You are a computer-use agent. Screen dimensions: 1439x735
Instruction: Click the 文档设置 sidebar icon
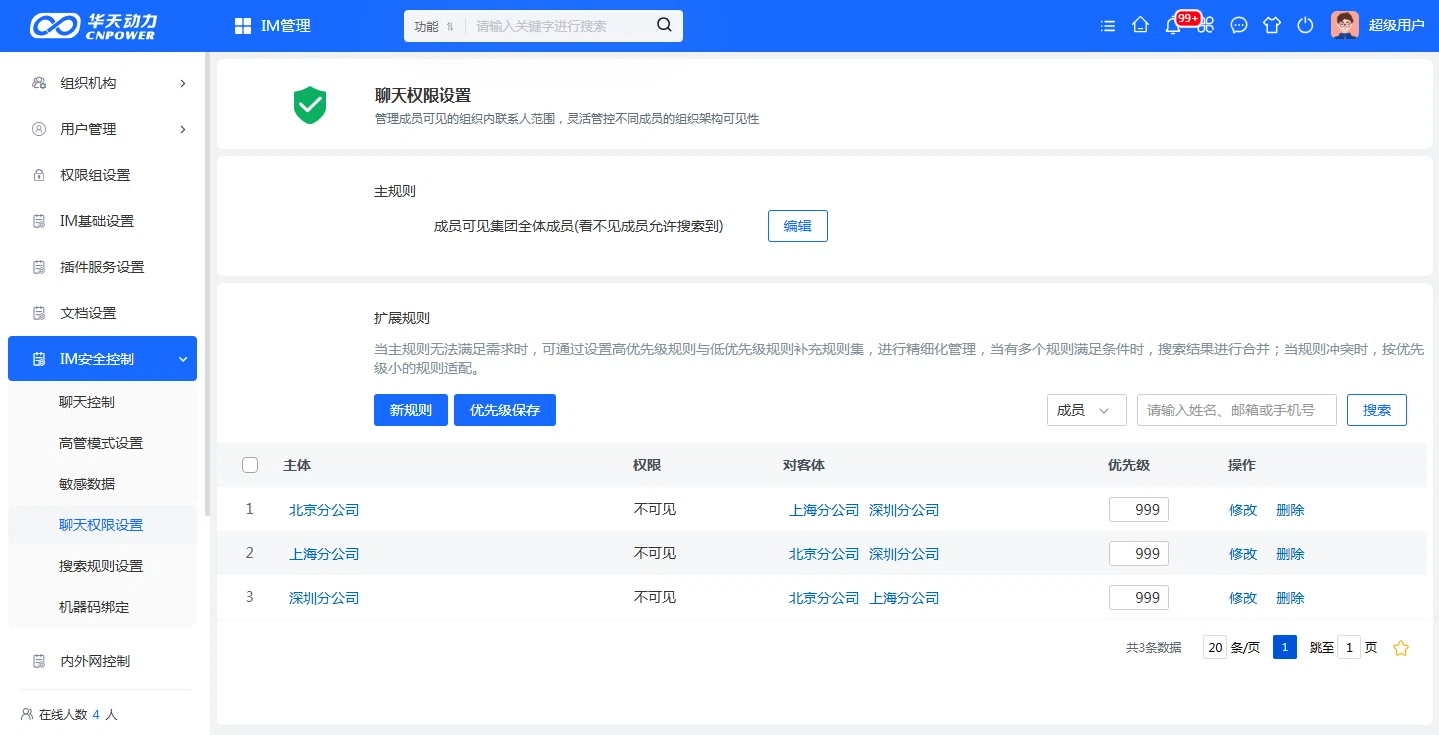(x=39, y=313)
